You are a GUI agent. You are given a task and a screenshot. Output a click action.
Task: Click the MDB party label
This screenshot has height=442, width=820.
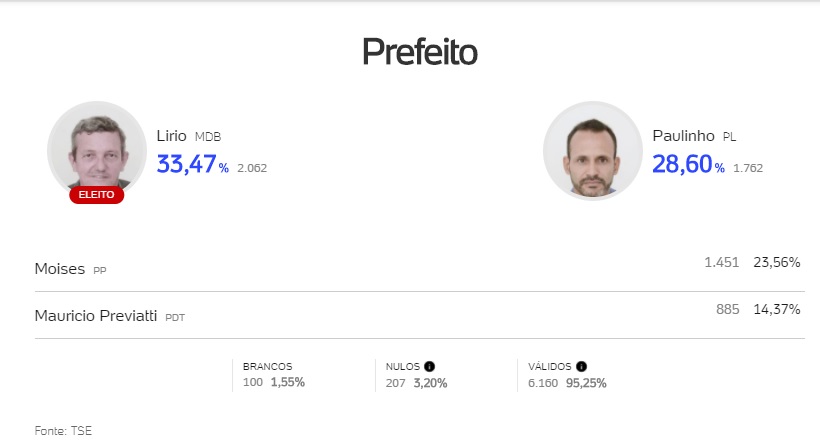(207, 137)
